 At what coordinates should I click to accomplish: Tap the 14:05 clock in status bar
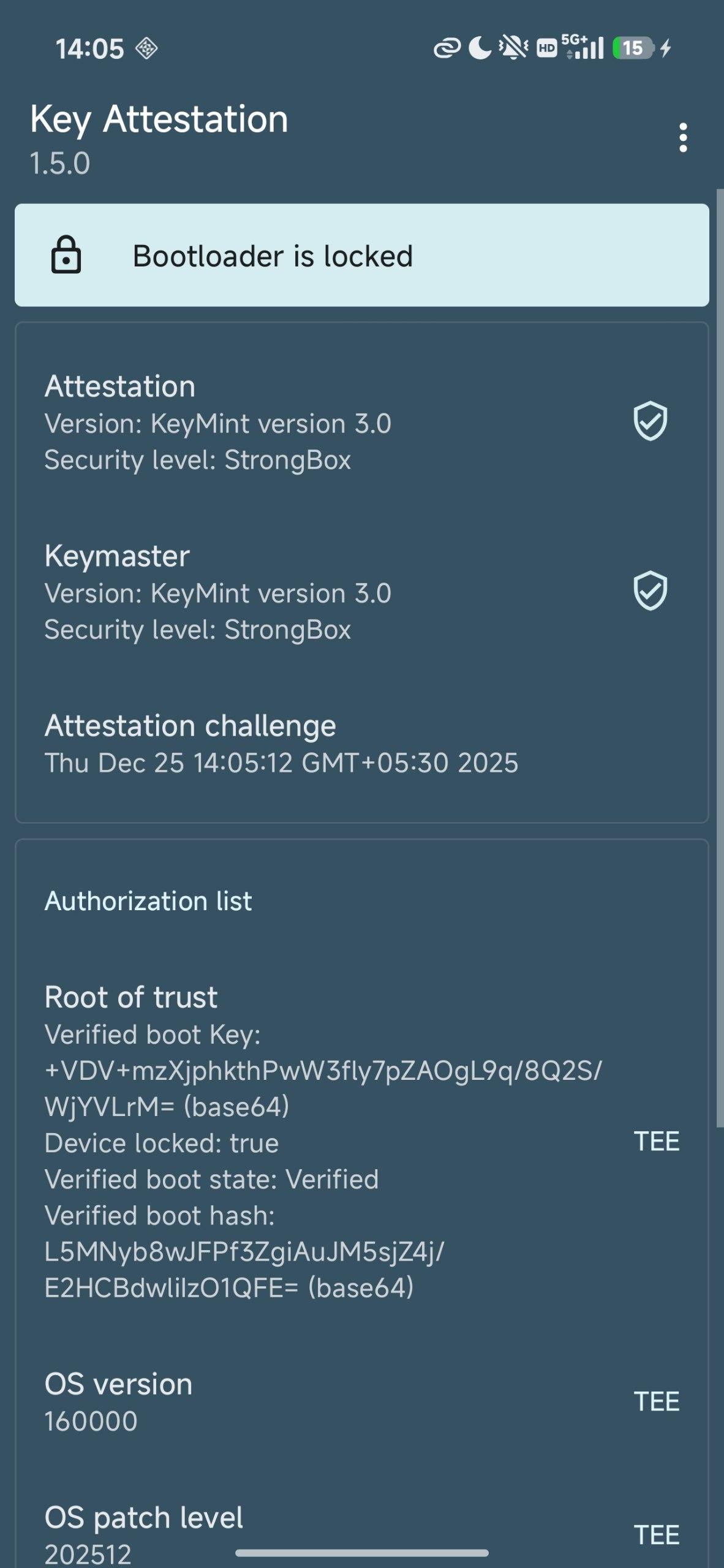click(89, 49)
